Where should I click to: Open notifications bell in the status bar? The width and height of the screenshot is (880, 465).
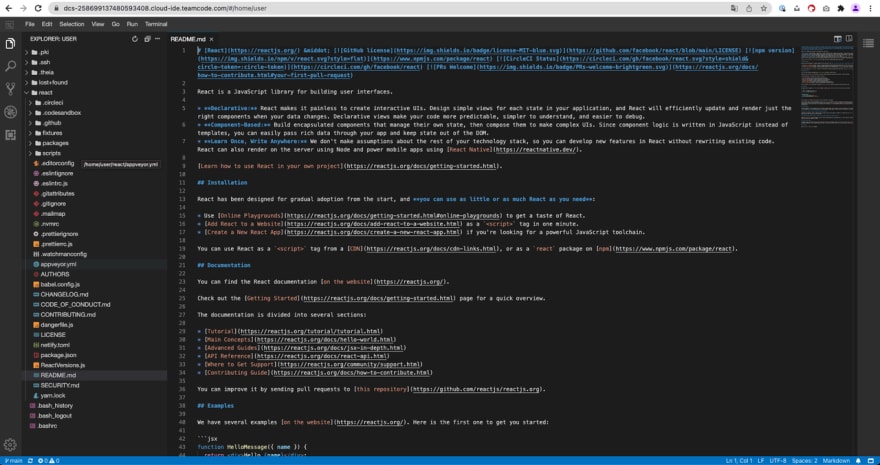pos(858,461)
